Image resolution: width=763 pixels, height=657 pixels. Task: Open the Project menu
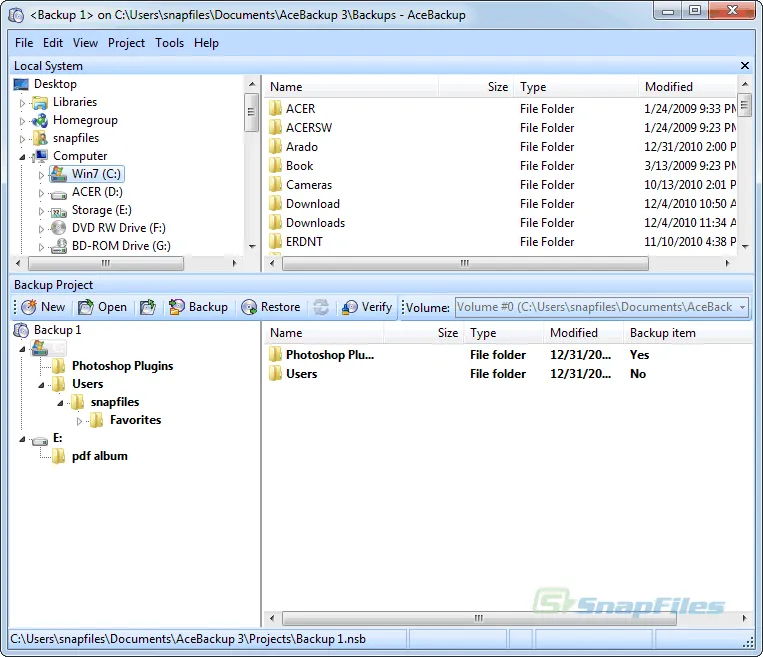pos(126,43)
